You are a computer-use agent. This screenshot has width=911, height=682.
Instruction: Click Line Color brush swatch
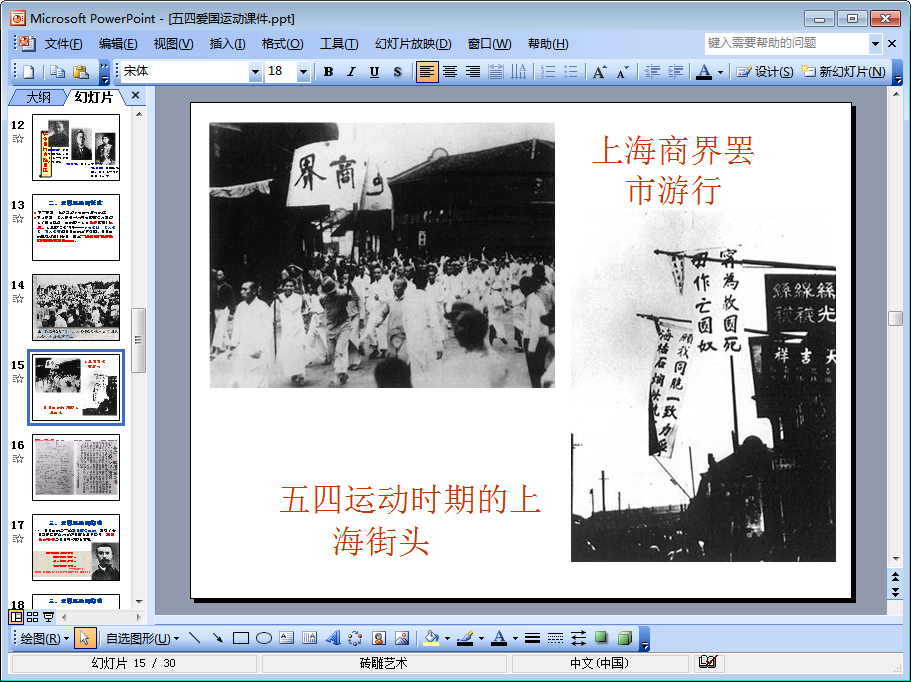click(465, 638)
